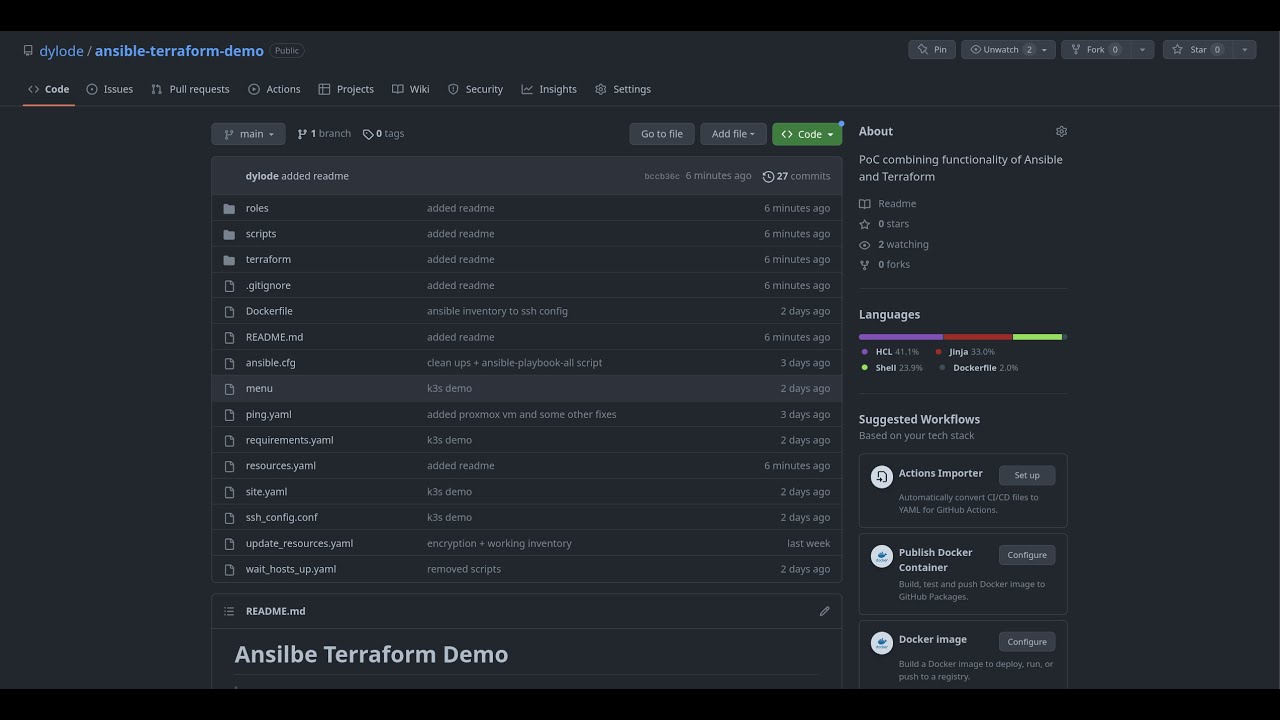Open update_resources.yaml file
The height and width of the screenshot is (720, 1280).
click(x=299, y=543)
